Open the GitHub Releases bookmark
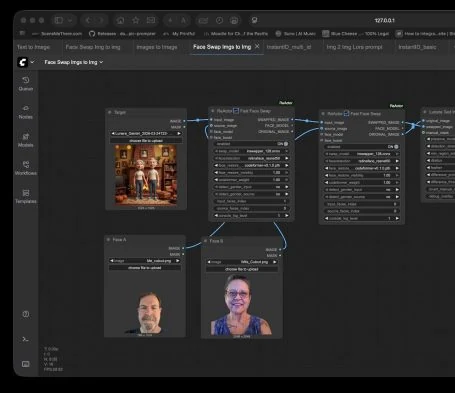 [122, 34]
